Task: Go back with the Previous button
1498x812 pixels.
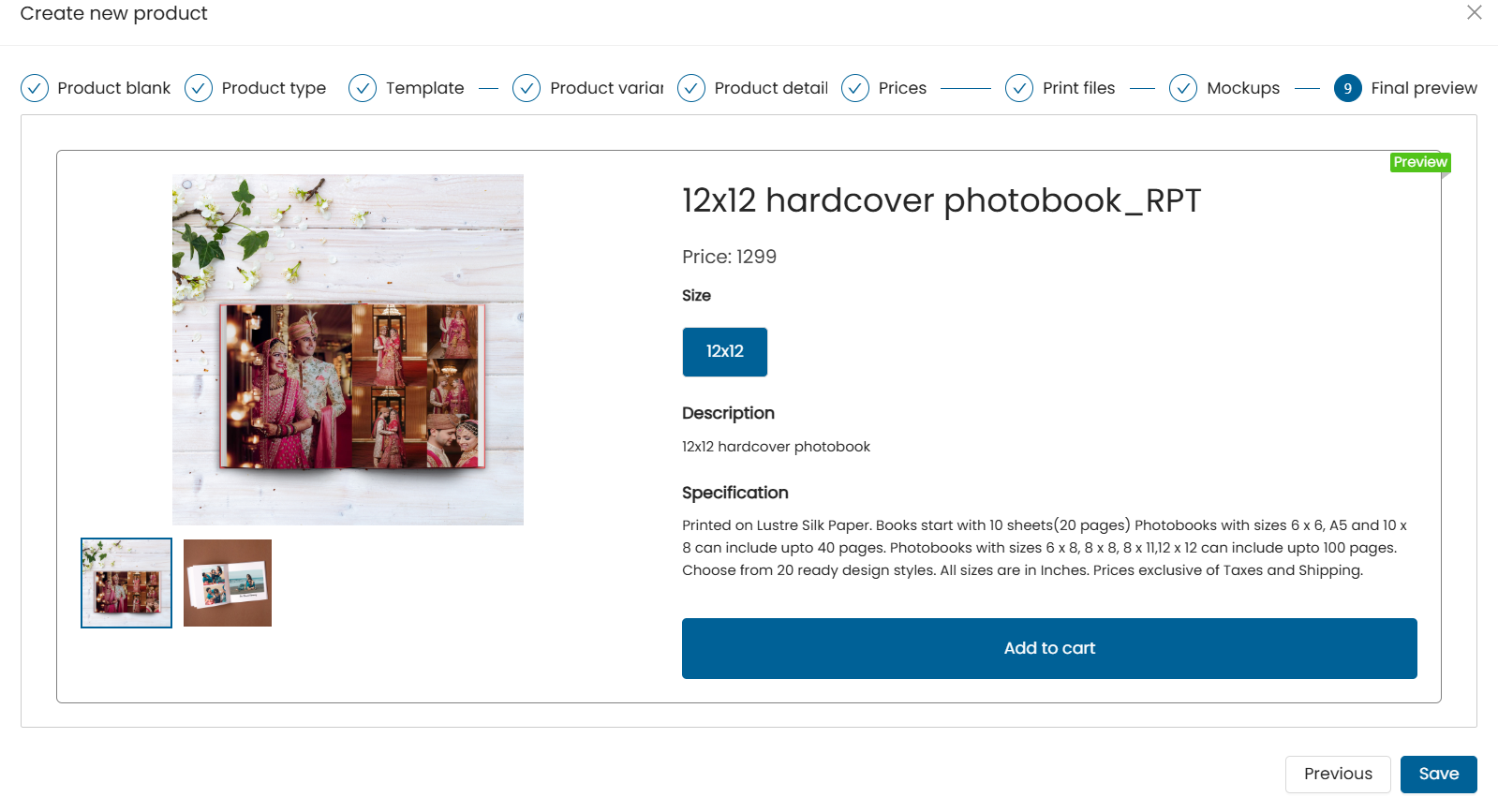Action: (x=1338, y=775)
